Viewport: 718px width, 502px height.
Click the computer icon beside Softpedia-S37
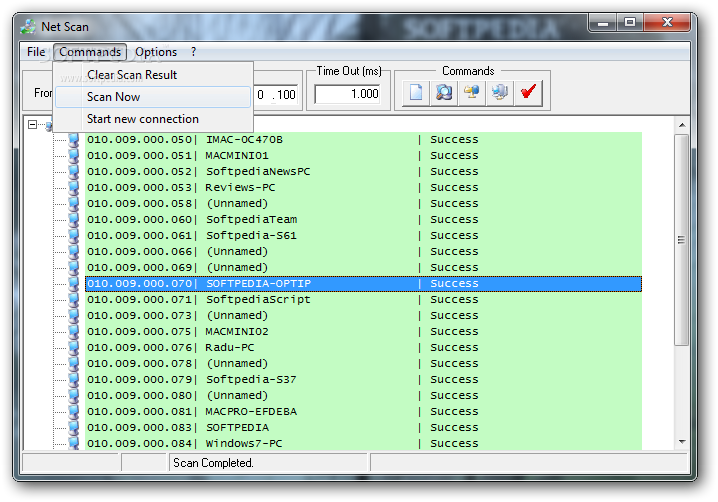pos(73,379)
